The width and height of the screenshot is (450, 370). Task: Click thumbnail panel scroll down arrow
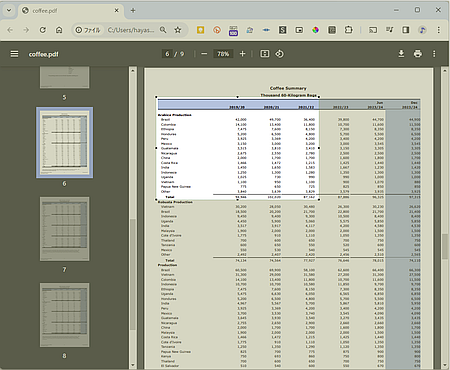(x=133, y=365)
